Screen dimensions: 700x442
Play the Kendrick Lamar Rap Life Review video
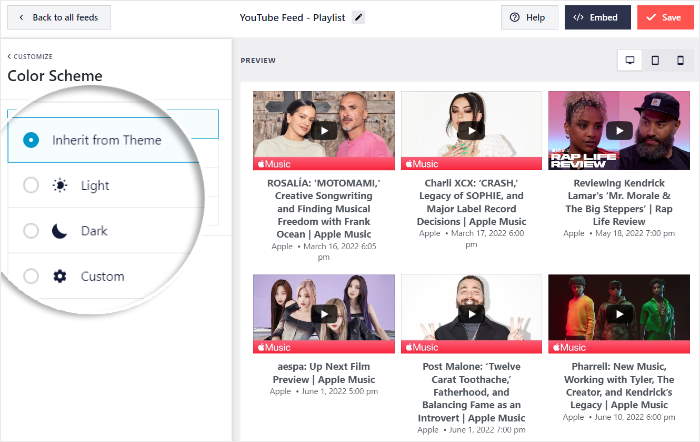[619, 131]
